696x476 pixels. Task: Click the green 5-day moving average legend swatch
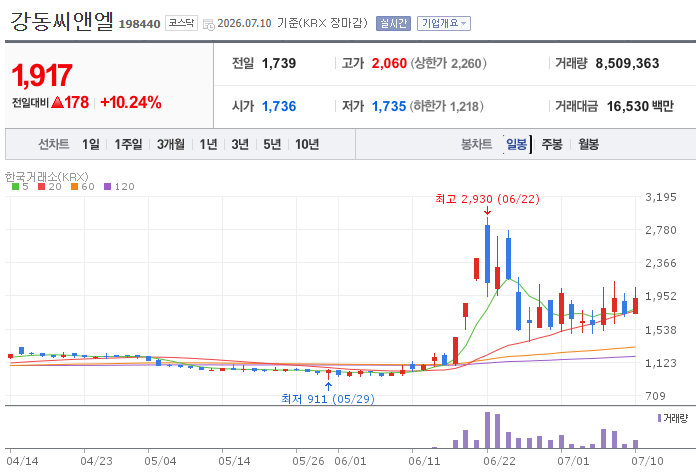click(15, 187)
